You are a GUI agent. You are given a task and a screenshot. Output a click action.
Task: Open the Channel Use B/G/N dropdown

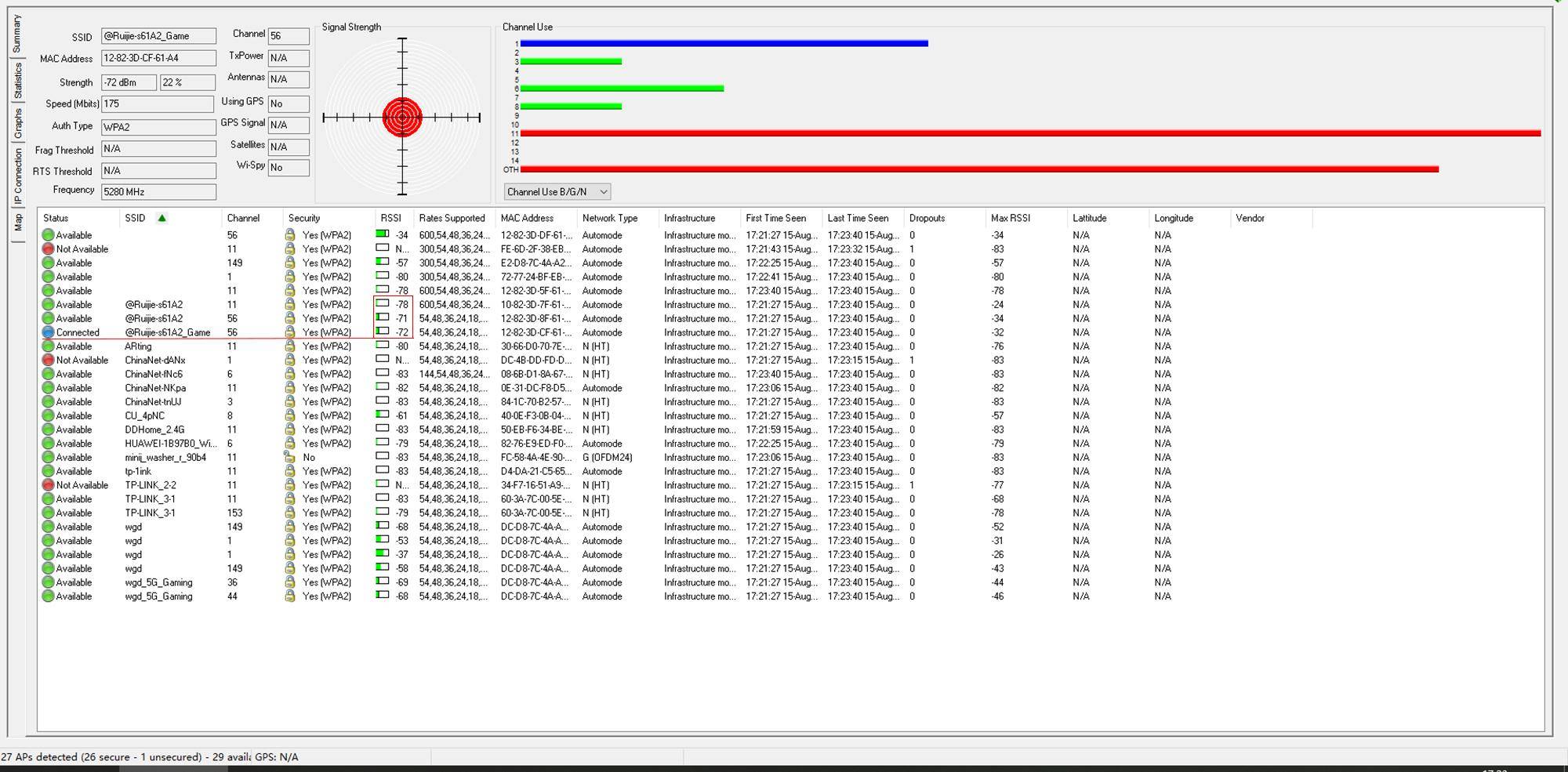557,192
